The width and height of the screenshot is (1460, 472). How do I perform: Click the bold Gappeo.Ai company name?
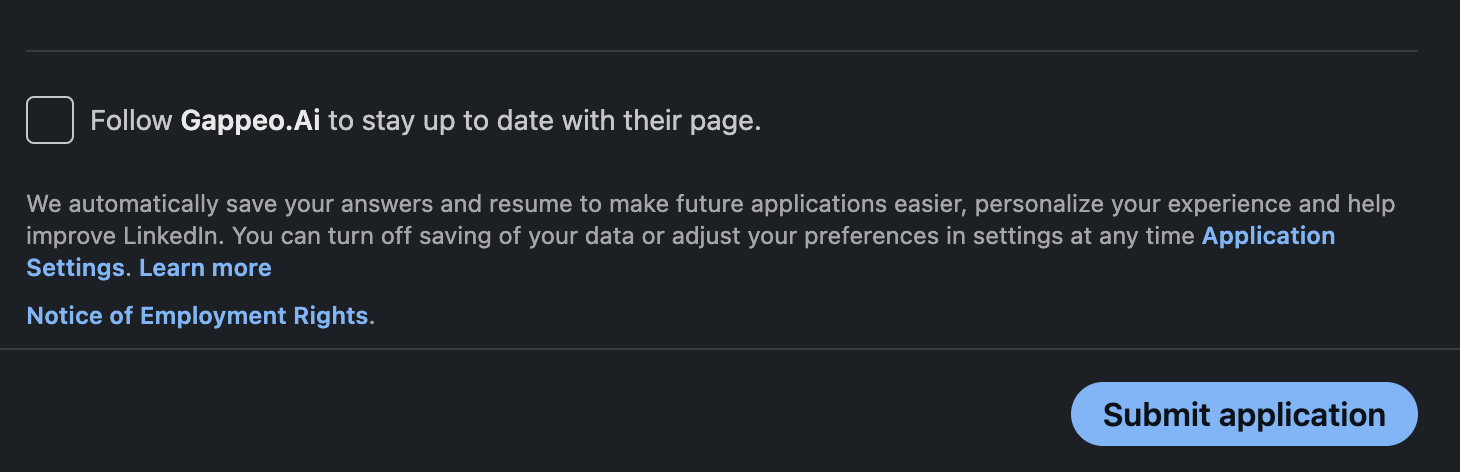pyautogui.click(x=250, y=121)
